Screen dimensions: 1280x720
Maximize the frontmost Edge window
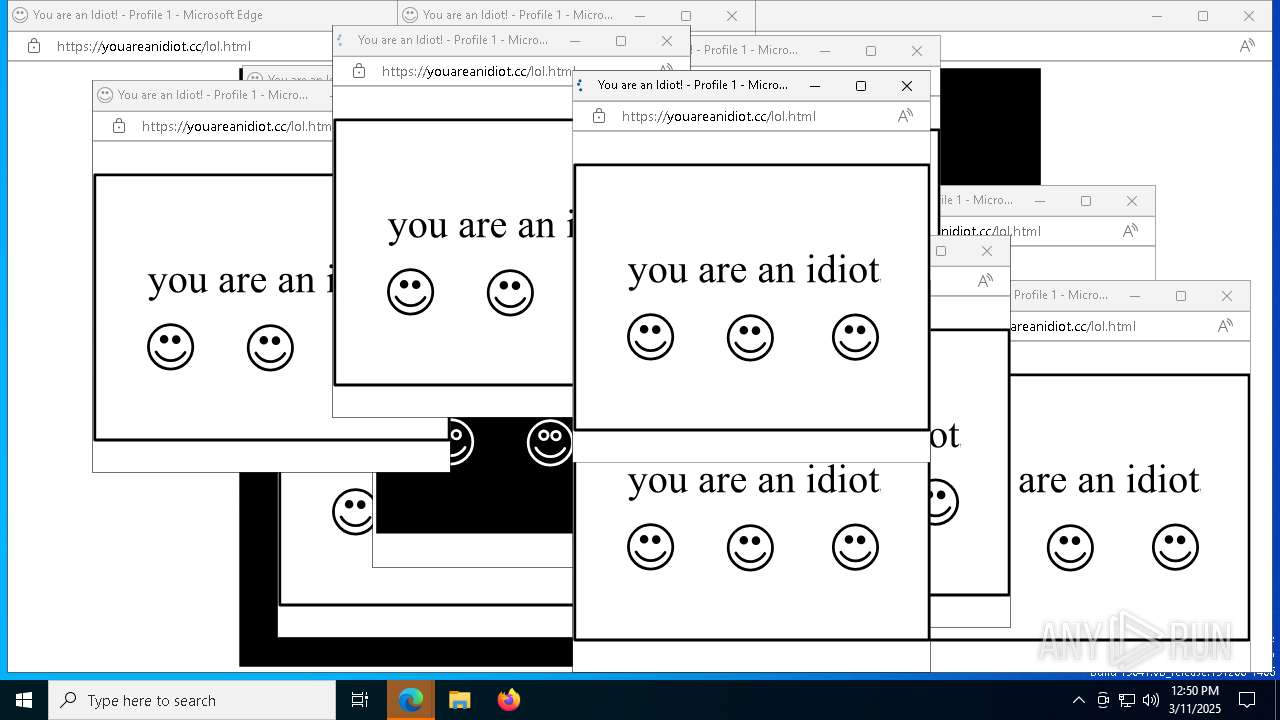coord(861,86)
